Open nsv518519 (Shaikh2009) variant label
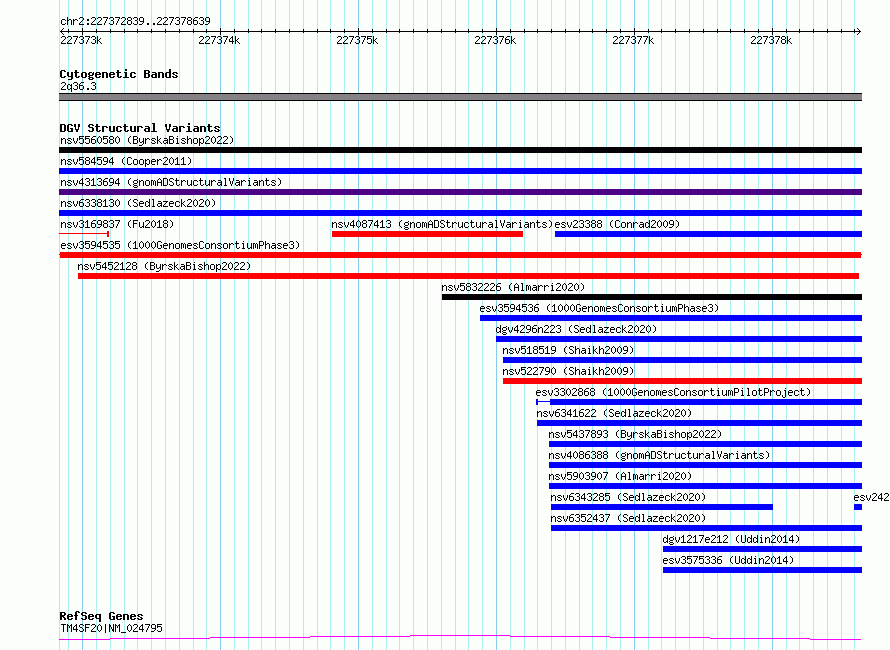 tap(568, 350)
